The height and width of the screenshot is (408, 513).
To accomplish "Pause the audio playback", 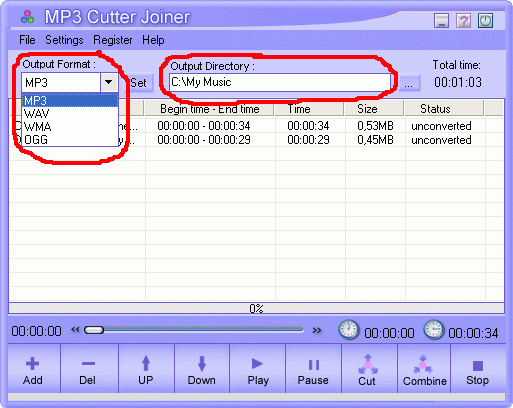I will 313,369.
